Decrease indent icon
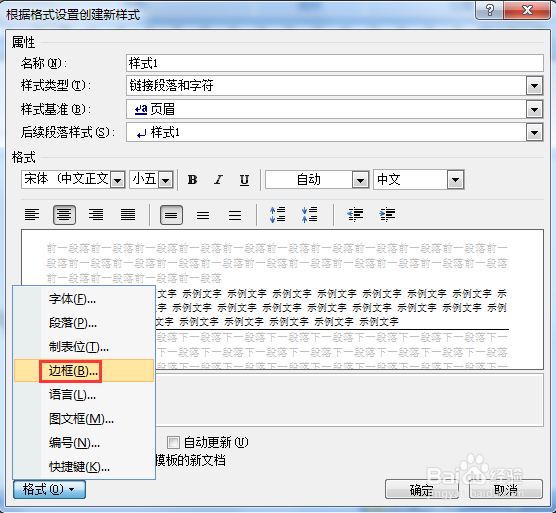The image size is (556, 513). click(x=355, y=214)
